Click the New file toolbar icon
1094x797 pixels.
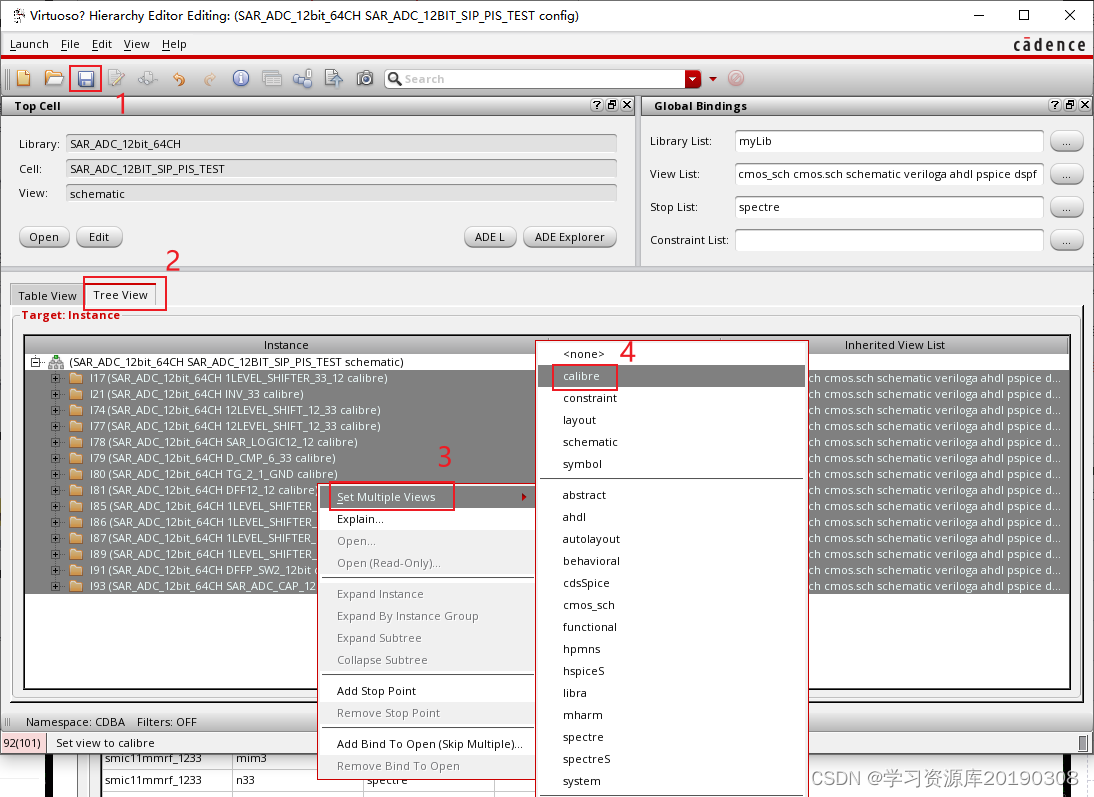point(23,78)
